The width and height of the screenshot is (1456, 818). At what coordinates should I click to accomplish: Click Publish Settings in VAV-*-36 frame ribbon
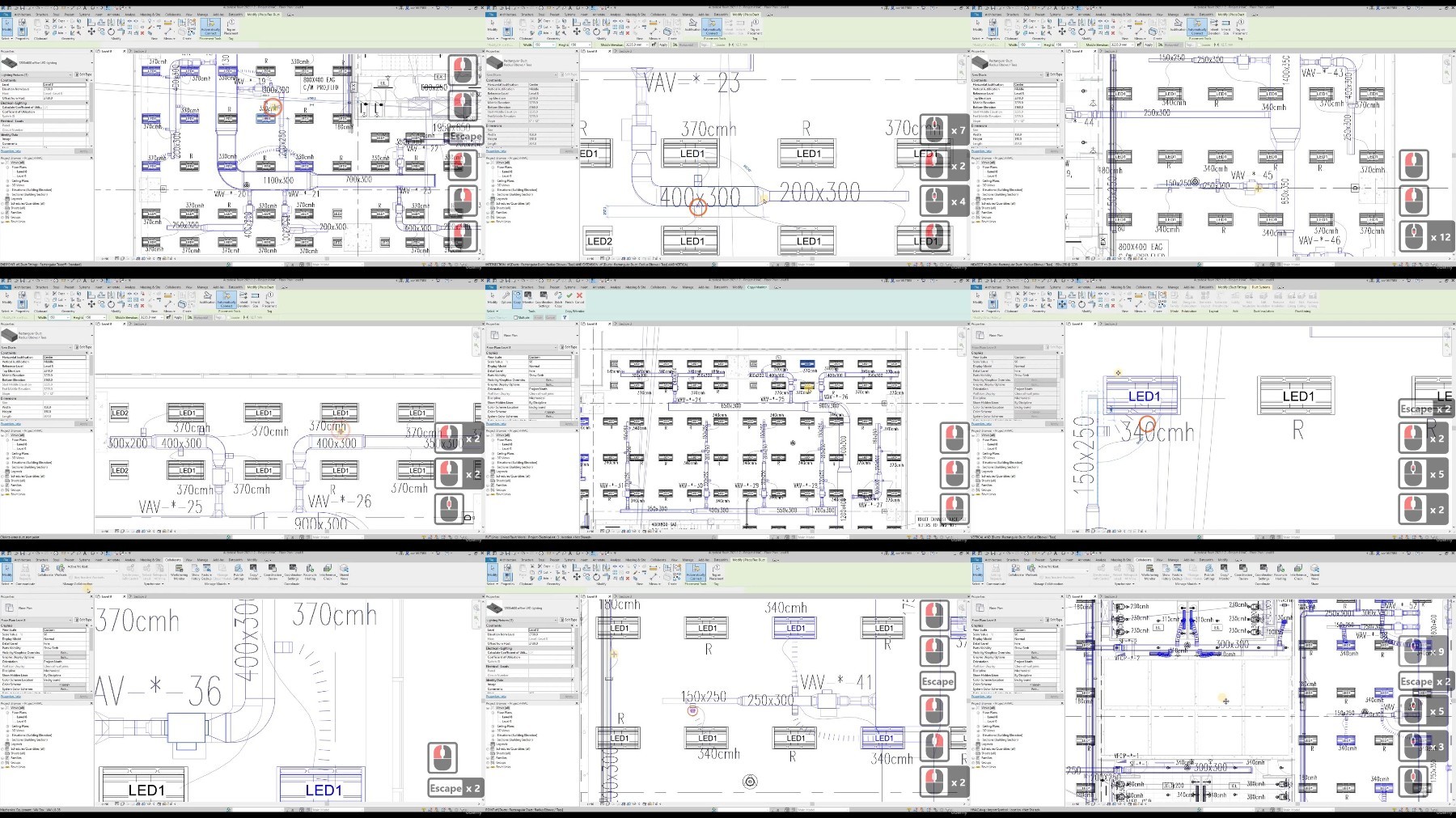tap(239, 574)
